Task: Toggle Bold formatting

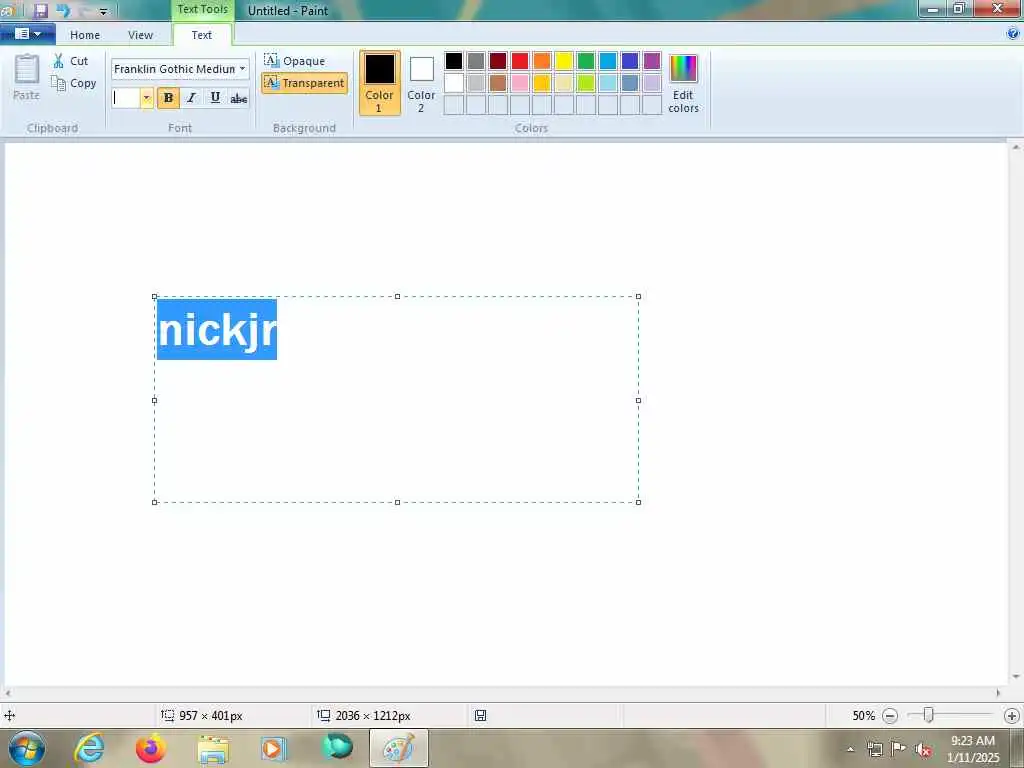Action: pos(168,98)
